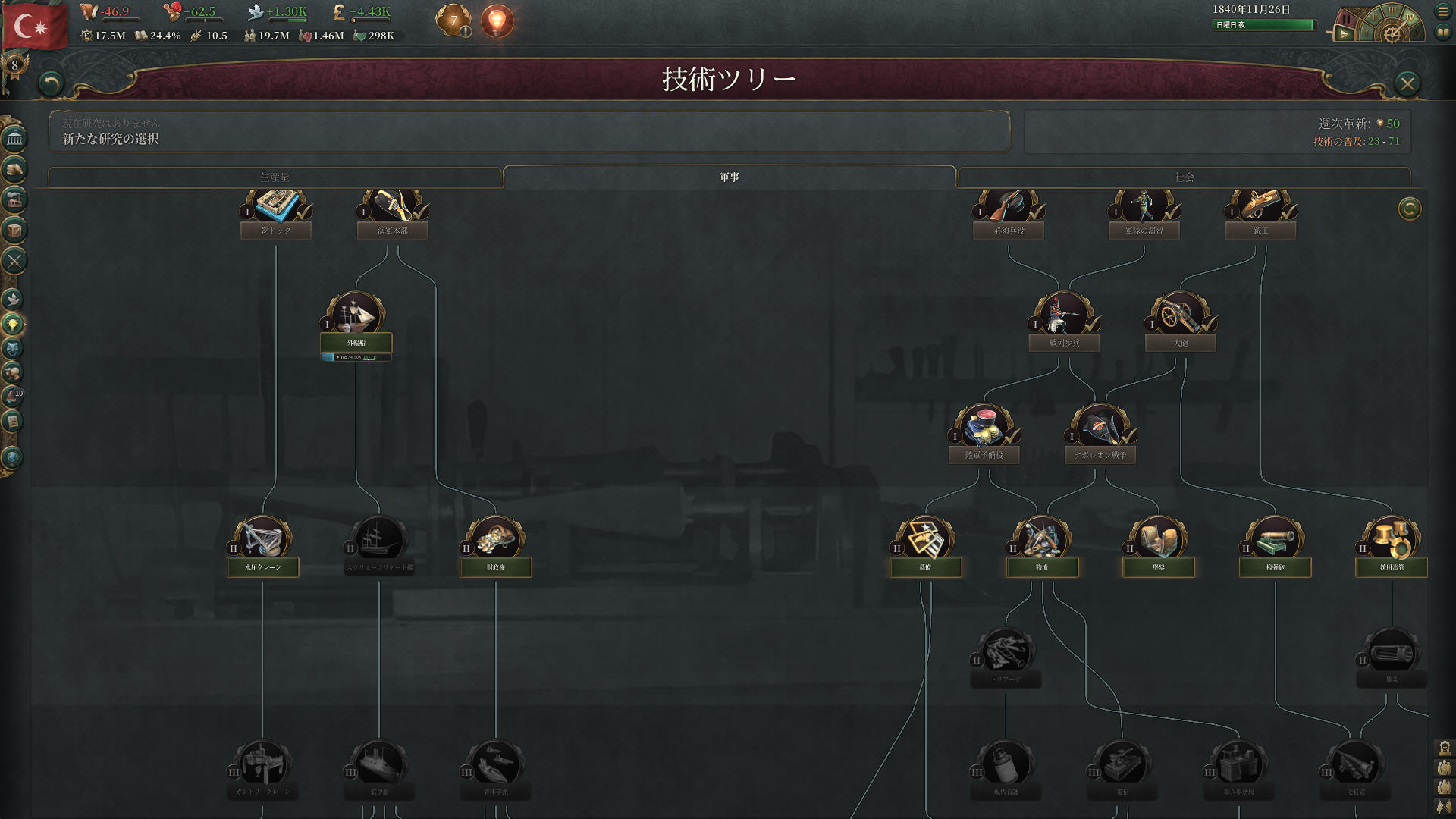The width and height of the screenshot is (1456, 819).
Task: Click the green game speed bar
Action: coord(1263,25)
